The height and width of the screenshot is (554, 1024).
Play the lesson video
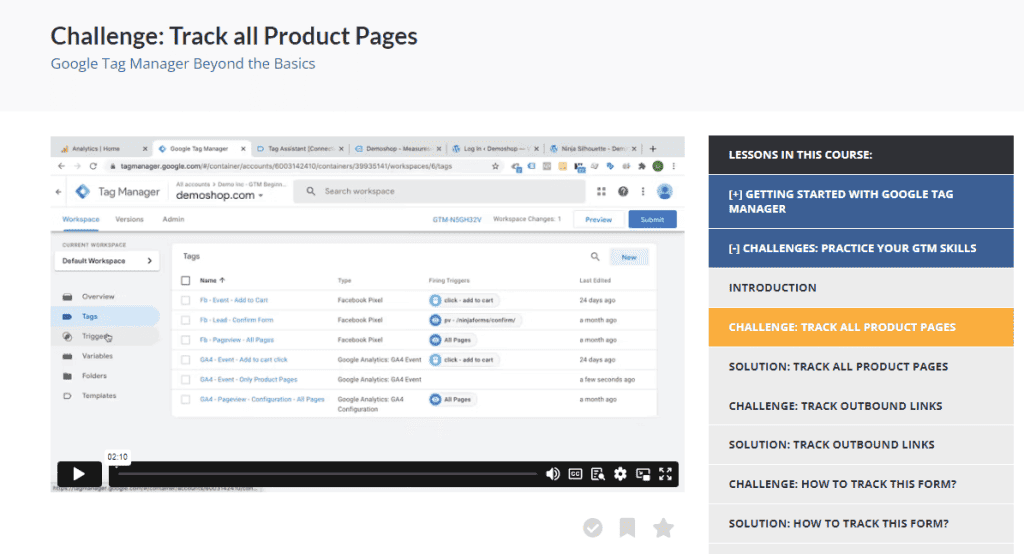tap(79, 474)
